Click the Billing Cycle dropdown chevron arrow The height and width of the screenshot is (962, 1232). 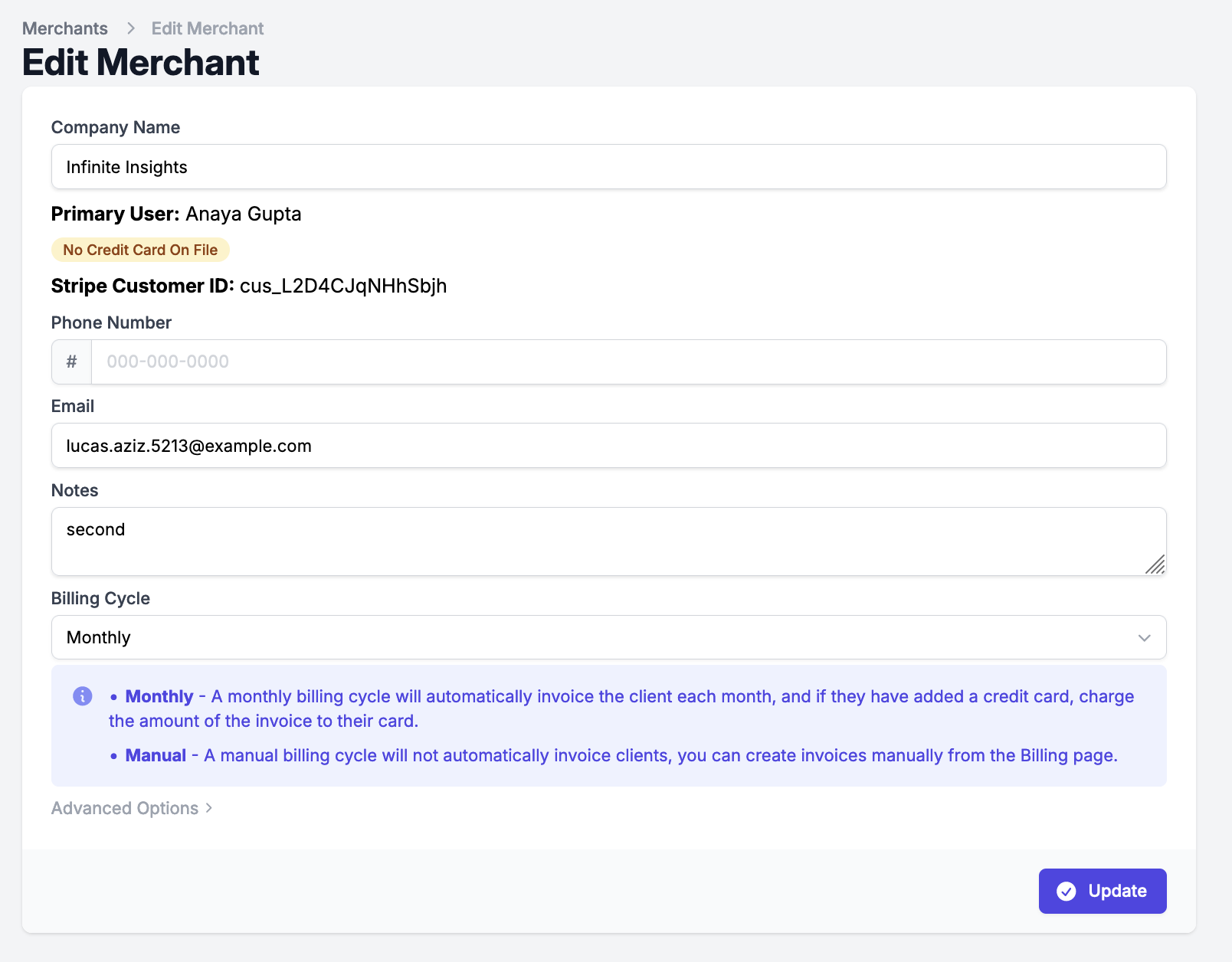(x=1144, y=638)
